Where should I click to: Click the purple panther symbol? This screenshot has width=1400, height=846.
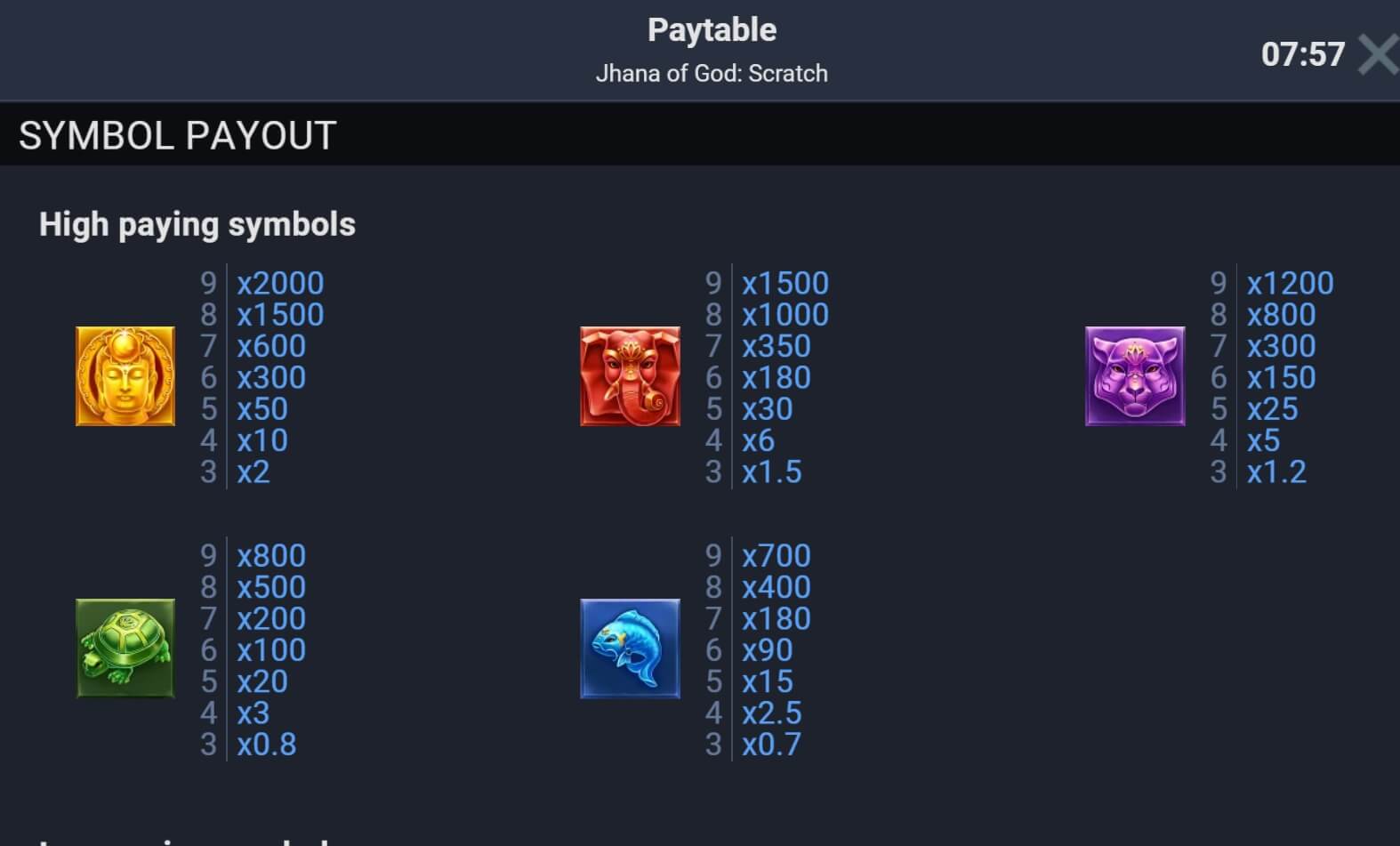[1135, 375]
